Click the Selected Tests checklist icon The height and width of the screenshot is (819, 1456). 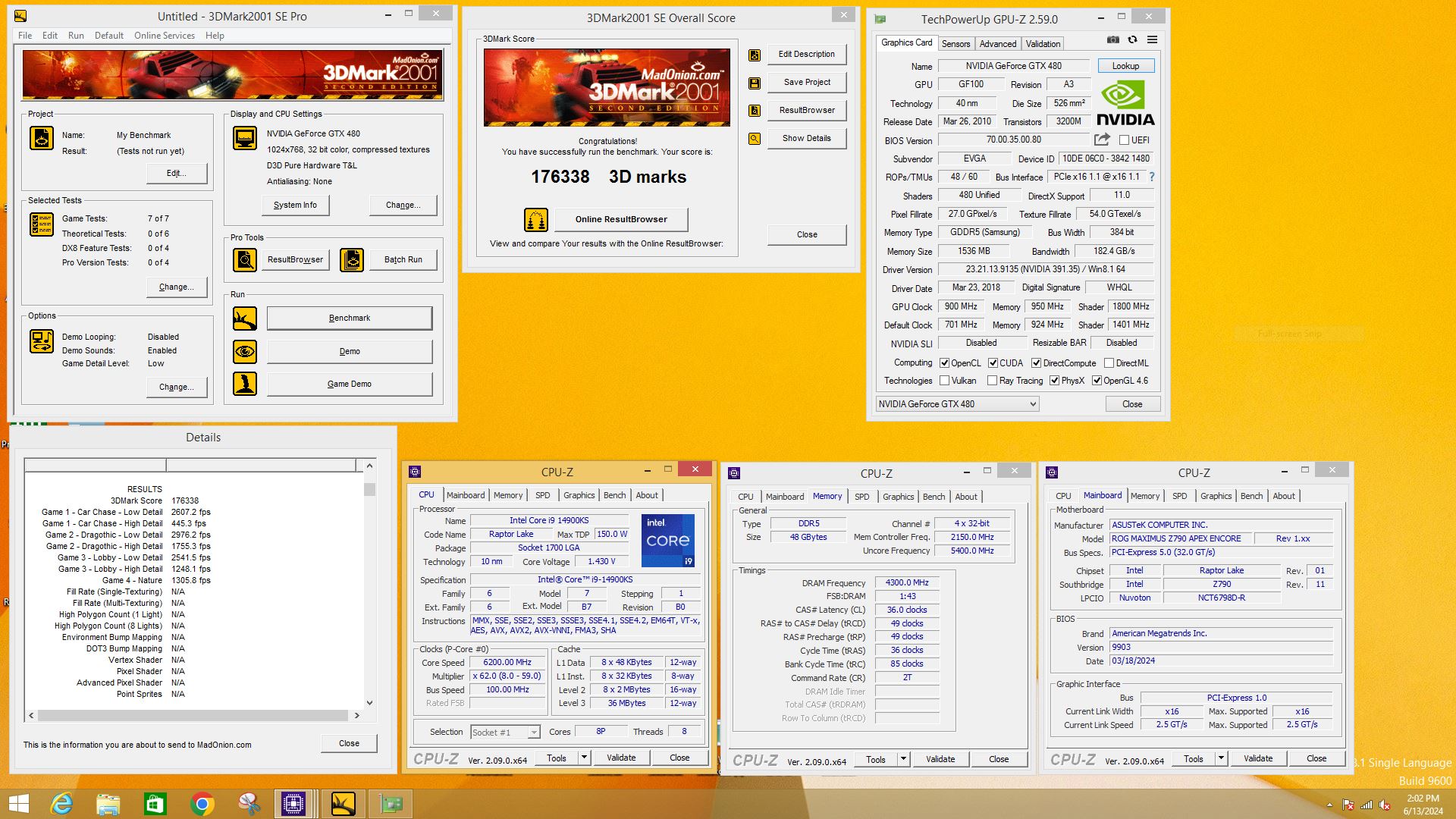[x=42, y=224]
